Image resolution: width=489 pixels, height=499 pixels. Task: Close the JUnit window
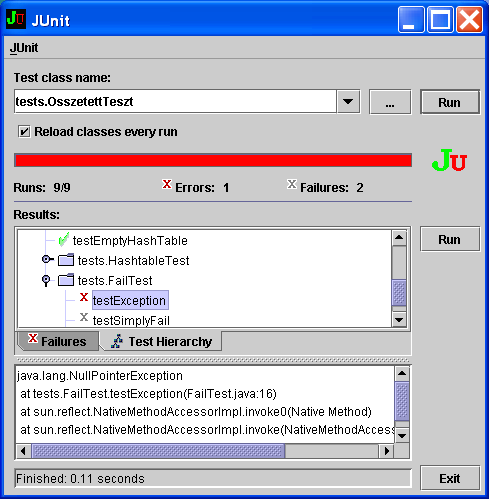pyautogui.click(x=469, y=20)
